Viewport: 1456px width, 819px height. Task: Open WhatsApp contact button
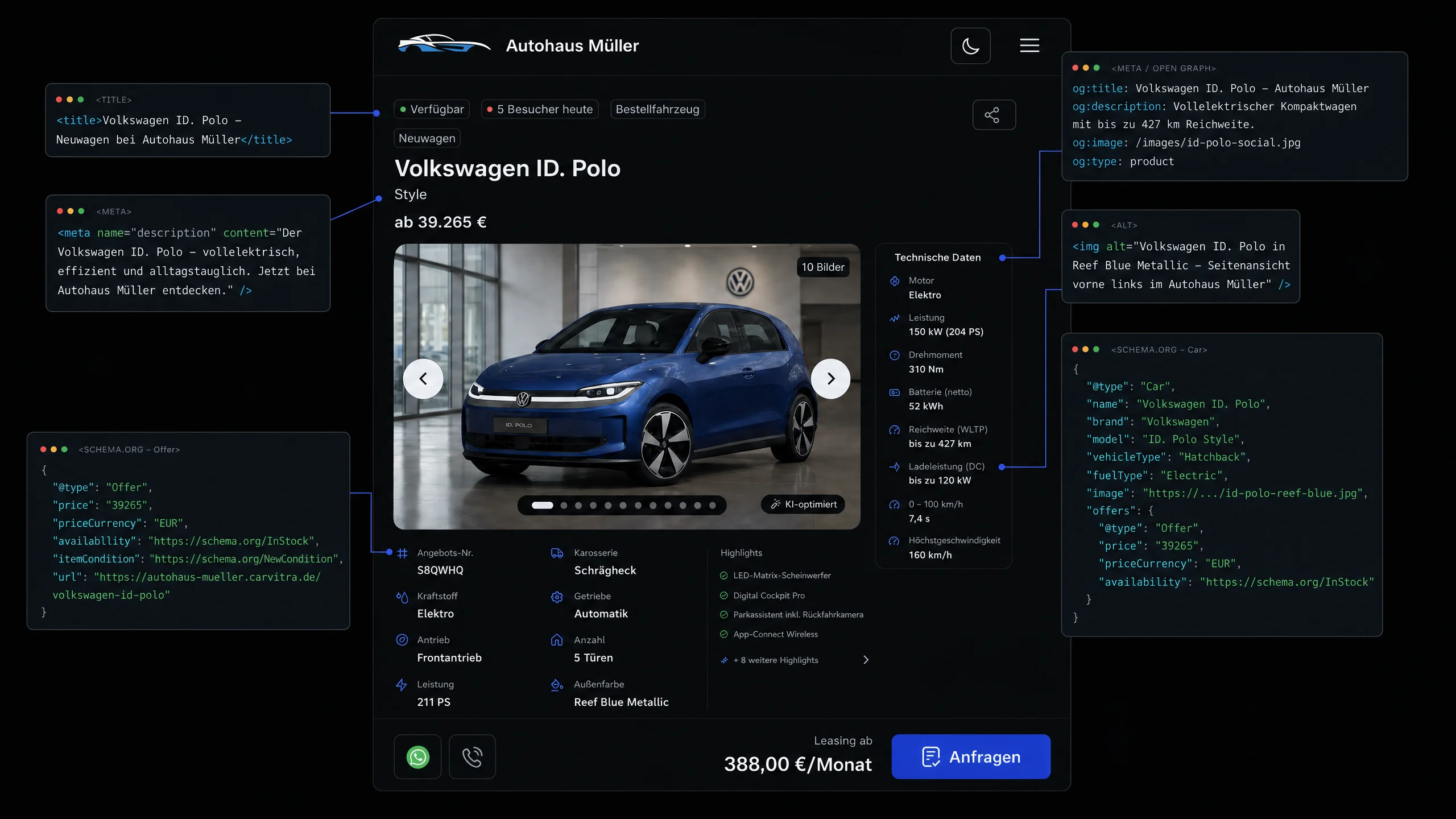pyautogui.click(x=417, y=756)
